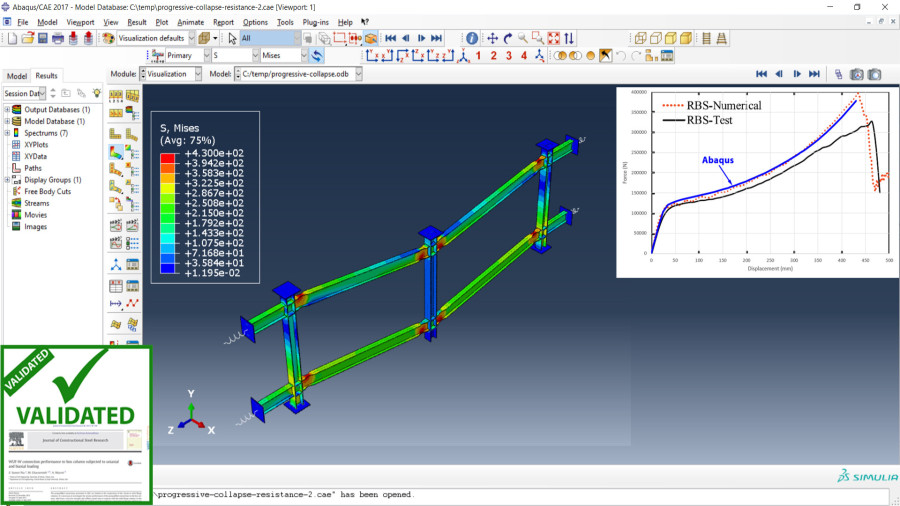900x506 pixels.
Task: Enable wireframe render style
Action: coord(641,38)
